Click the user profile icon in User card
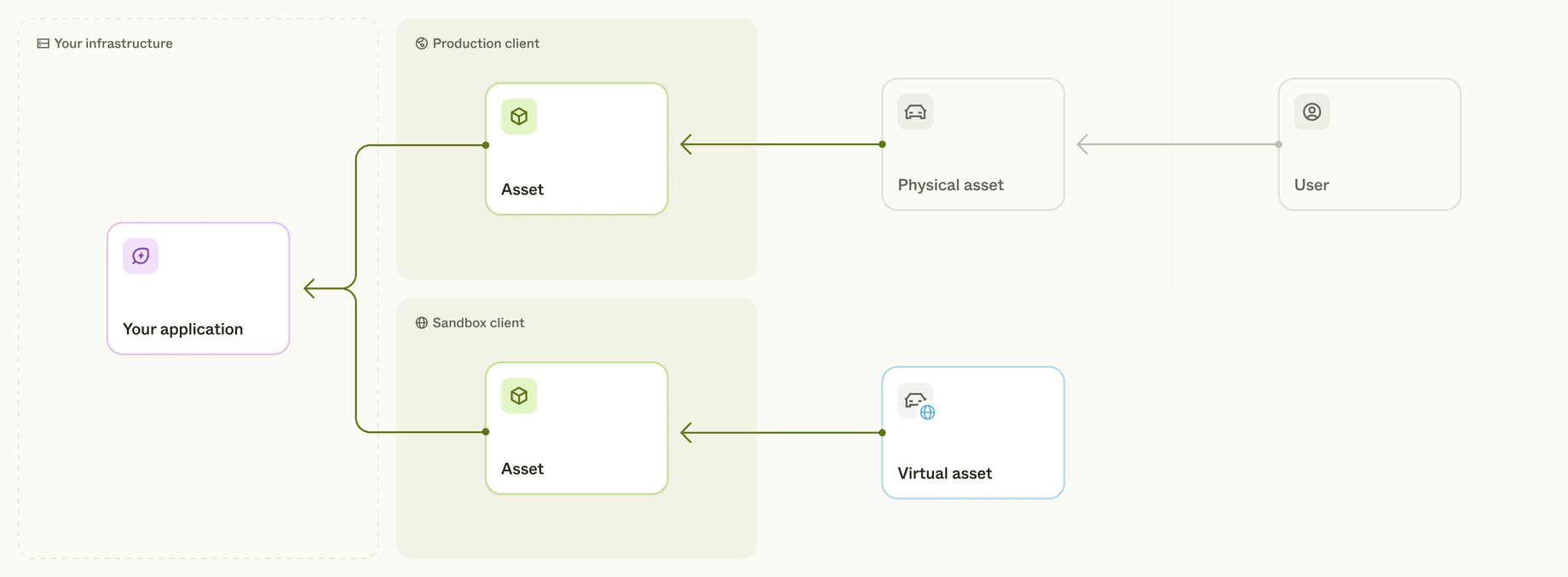Screen dimensions: 1568x577 click(1312, 113)
